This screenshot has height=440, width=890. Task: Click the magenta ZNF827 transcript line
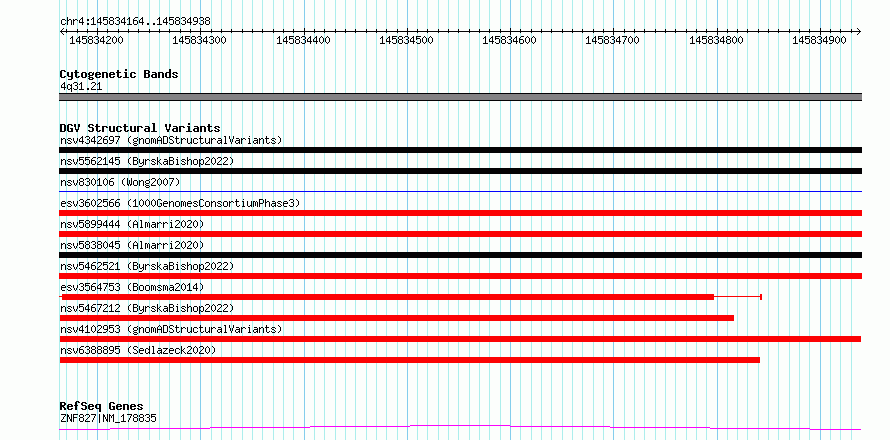(x=460, y=427)
